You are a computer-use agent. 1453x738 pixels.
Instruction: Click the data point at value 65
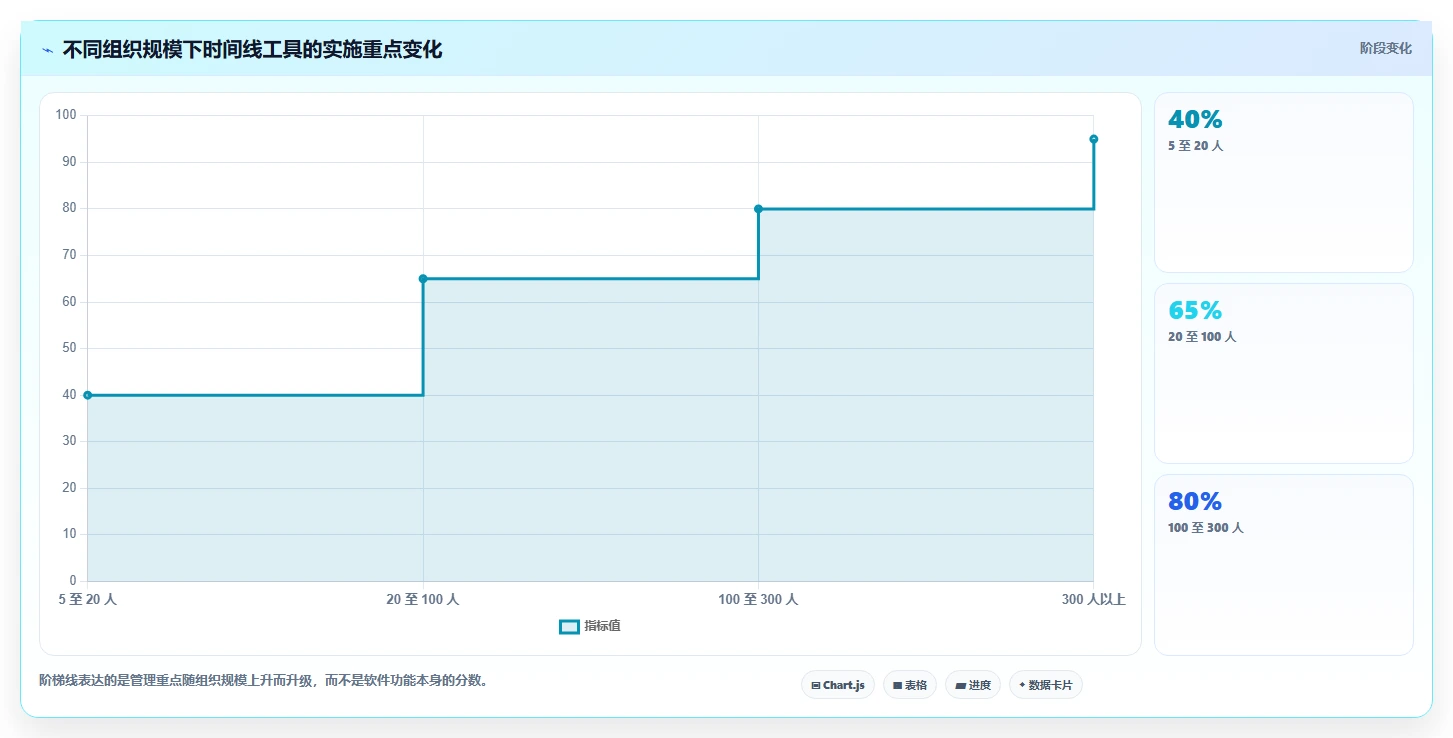(423, 279)
